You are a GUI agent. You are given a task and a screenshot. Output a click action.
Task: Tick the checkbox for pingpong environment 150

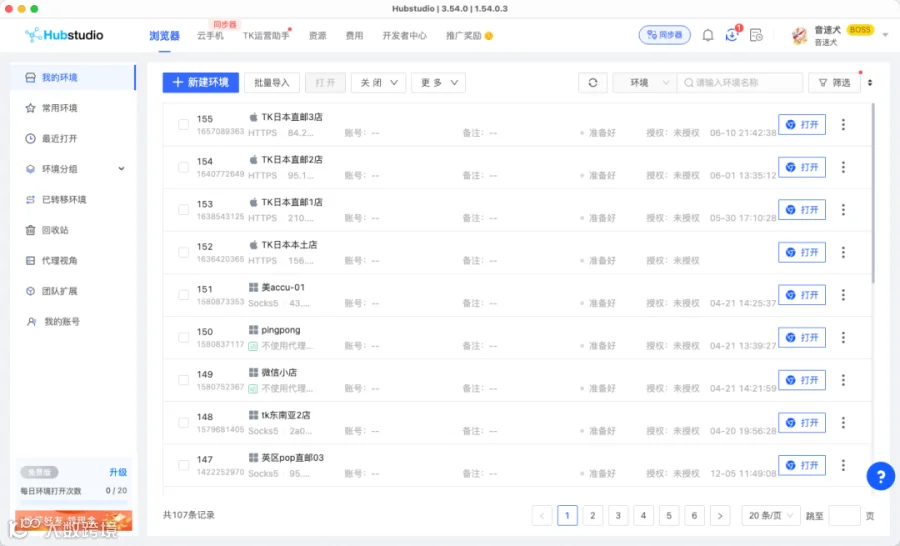click(x=183, y=338)
